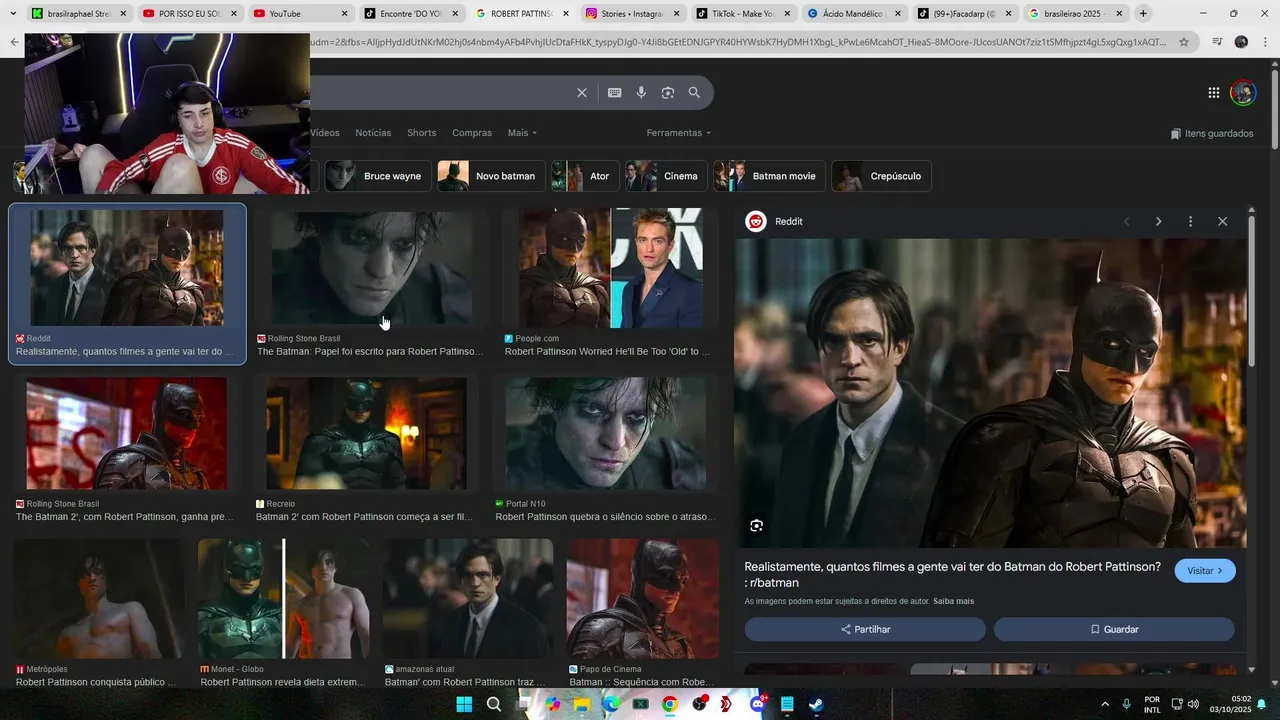Open the Portal N10 image result
Screen dimensions: 1280x720
[607, 434]
